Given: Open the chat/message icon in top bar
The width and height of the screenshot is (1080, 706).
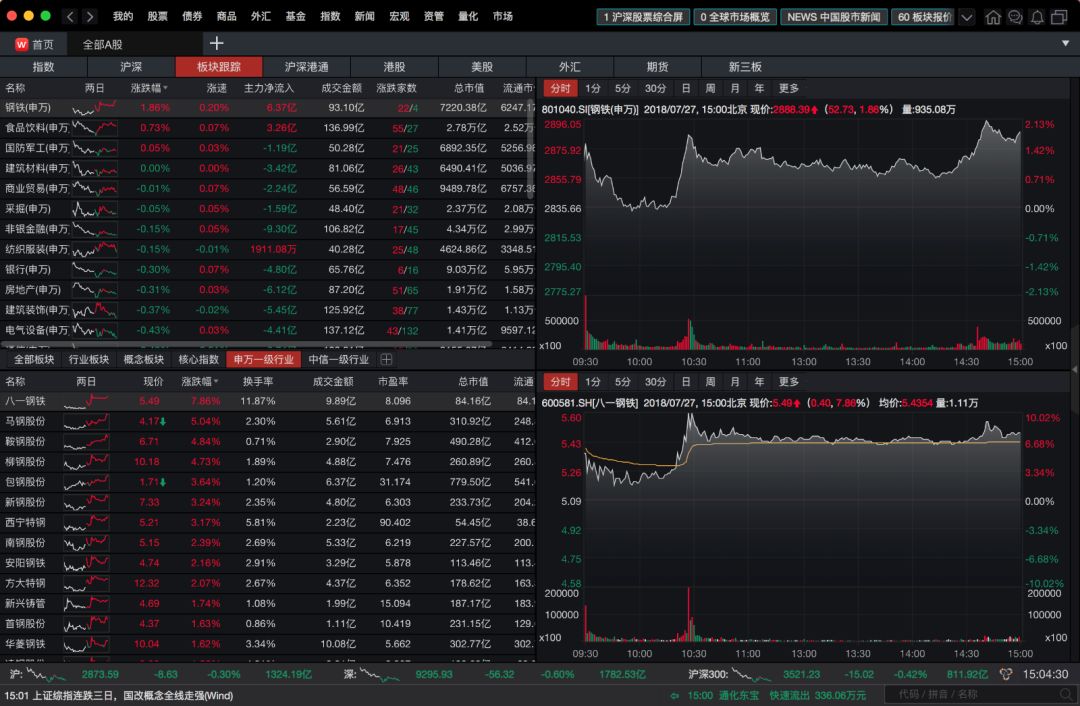Looking at the screenshot, I should pos(1015,16).
